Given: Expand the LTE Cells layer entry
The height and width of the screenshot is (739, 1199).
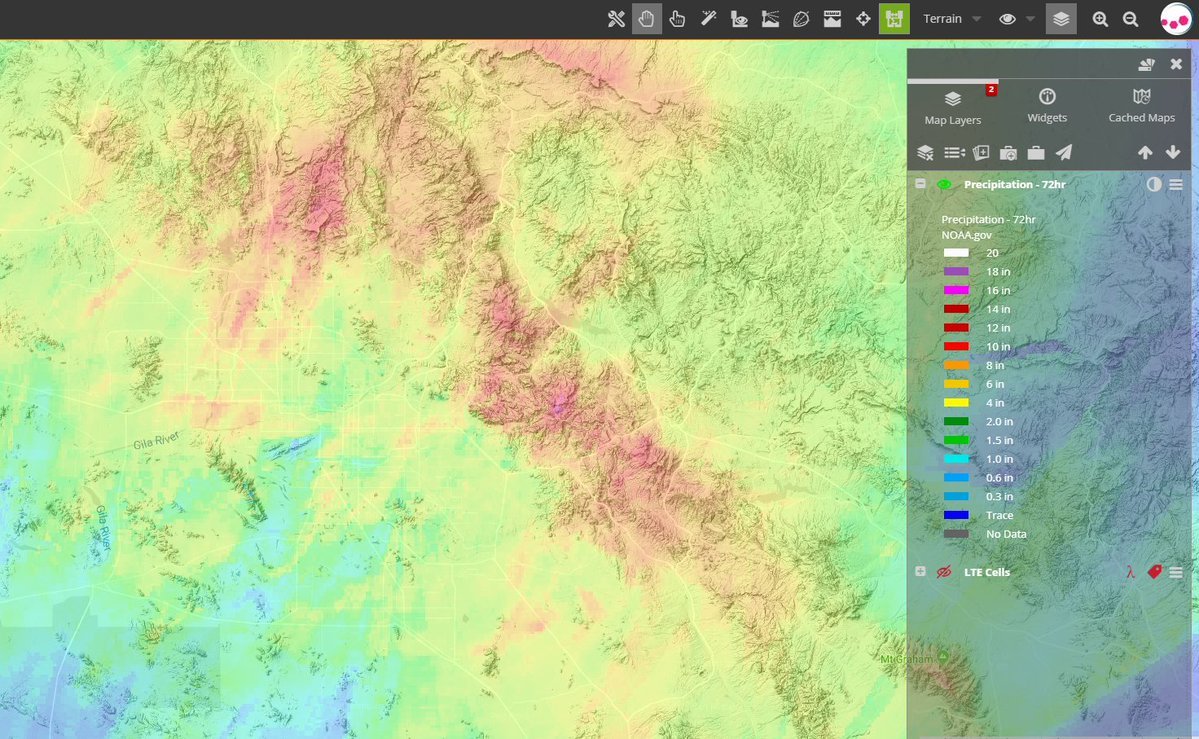Looking at the screenshot, I should [920, 572].
